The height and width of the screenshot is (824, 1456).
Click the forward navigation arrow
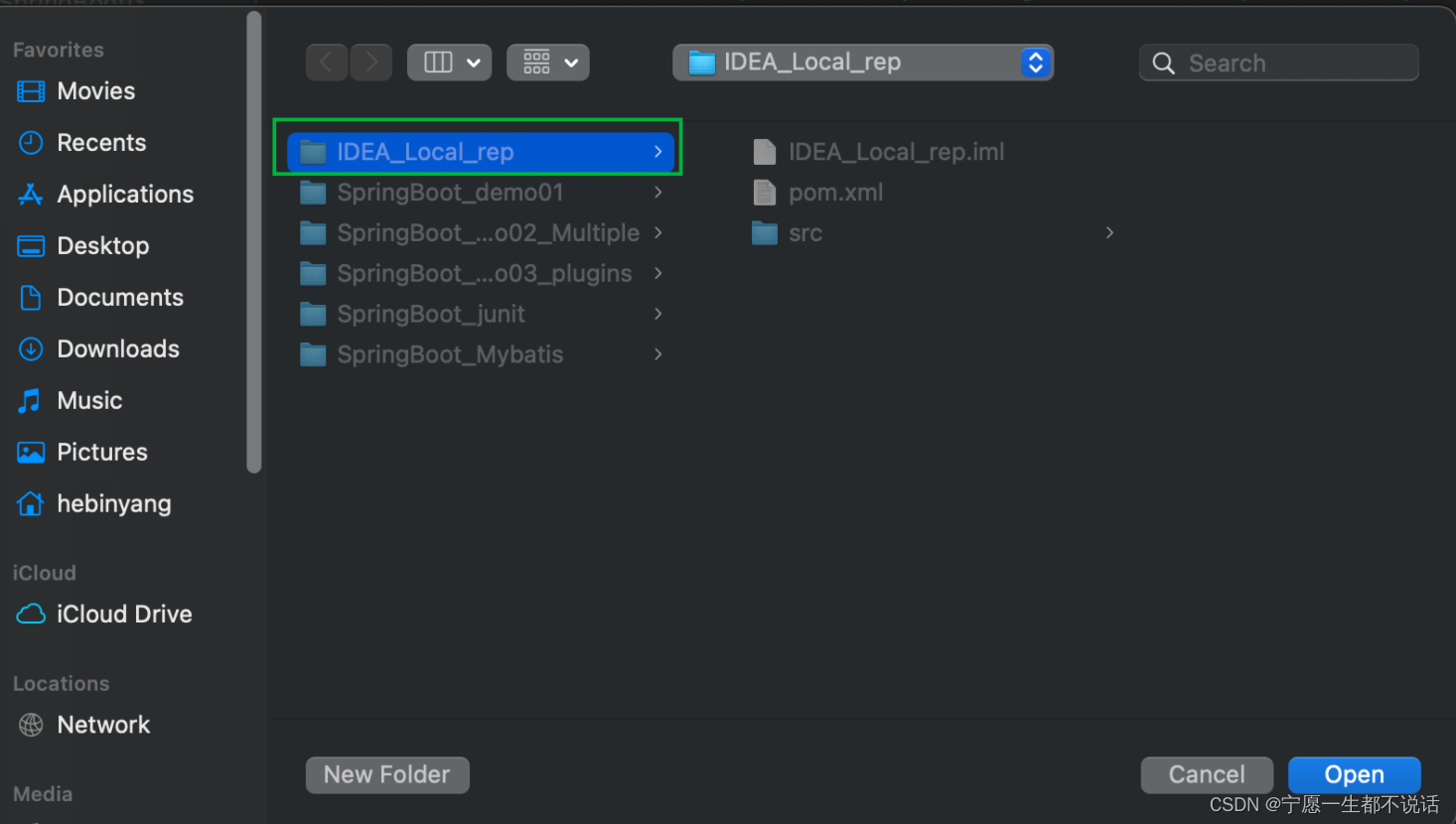[x=371, y=63]
